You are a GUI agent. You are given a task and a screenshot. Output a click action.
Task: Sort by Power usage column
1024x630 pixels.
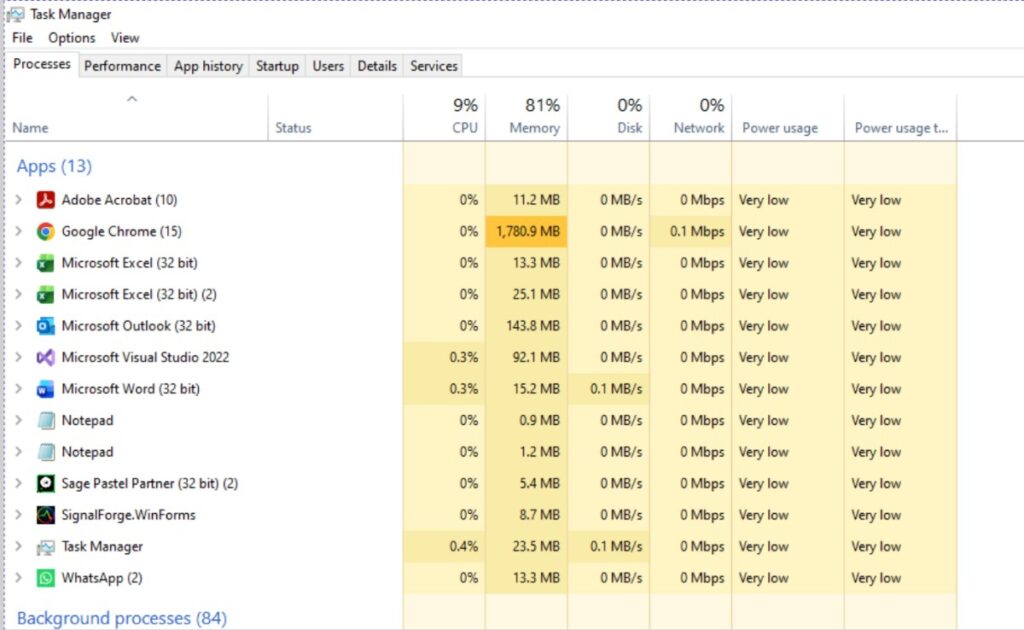click(x=788, y=117)
